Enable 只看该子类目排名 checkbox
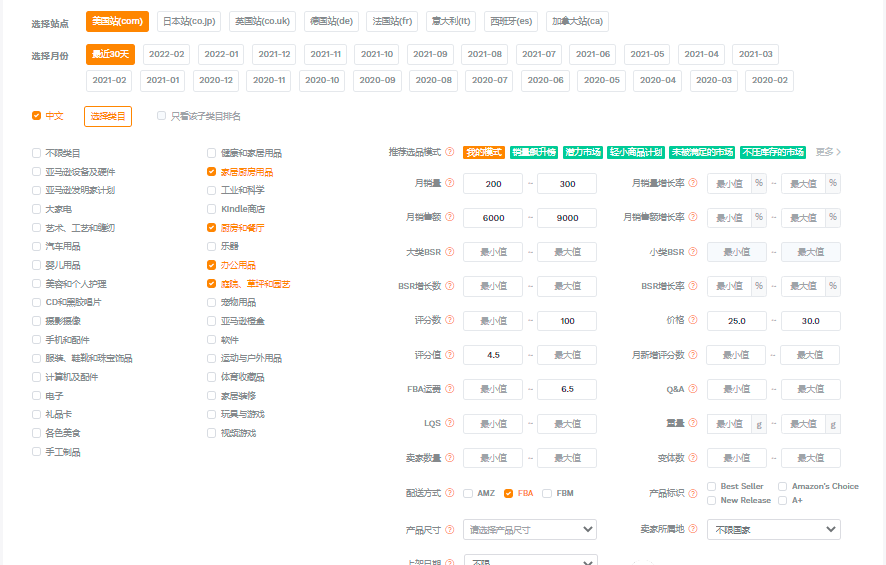This screenshot has height=565, width=886. click(x=162, y=116)
